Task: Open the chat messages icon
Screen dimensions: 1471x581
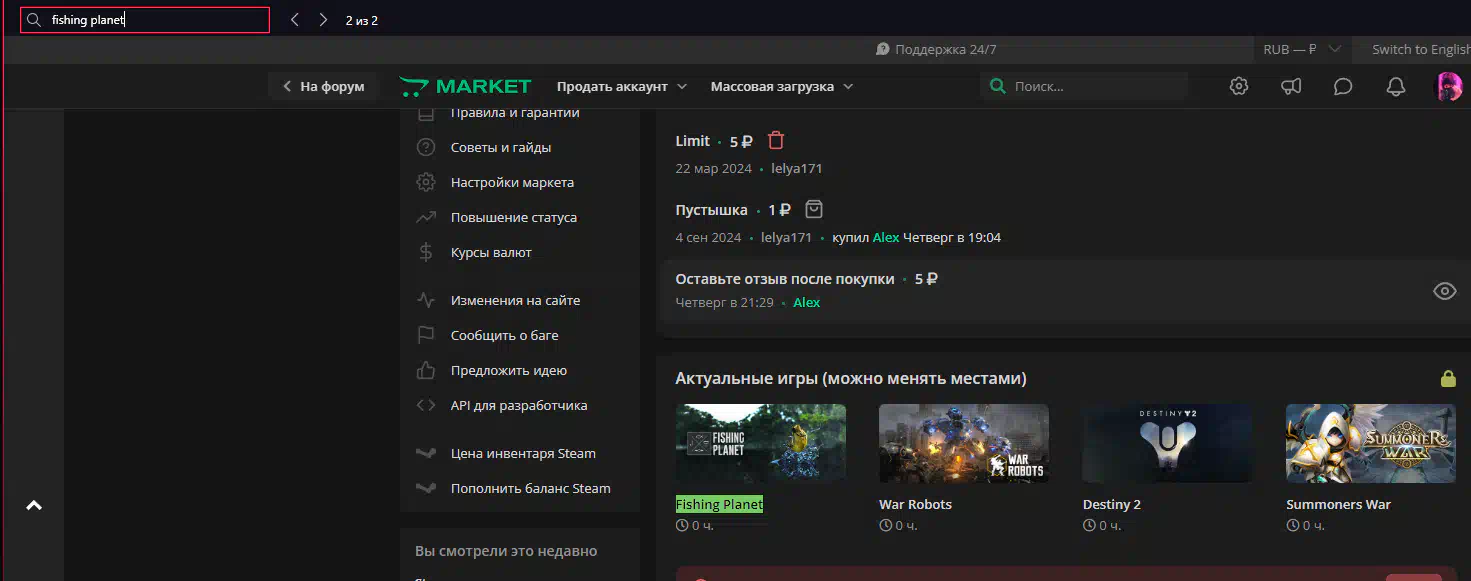Action: click(x=1343, y=86)
